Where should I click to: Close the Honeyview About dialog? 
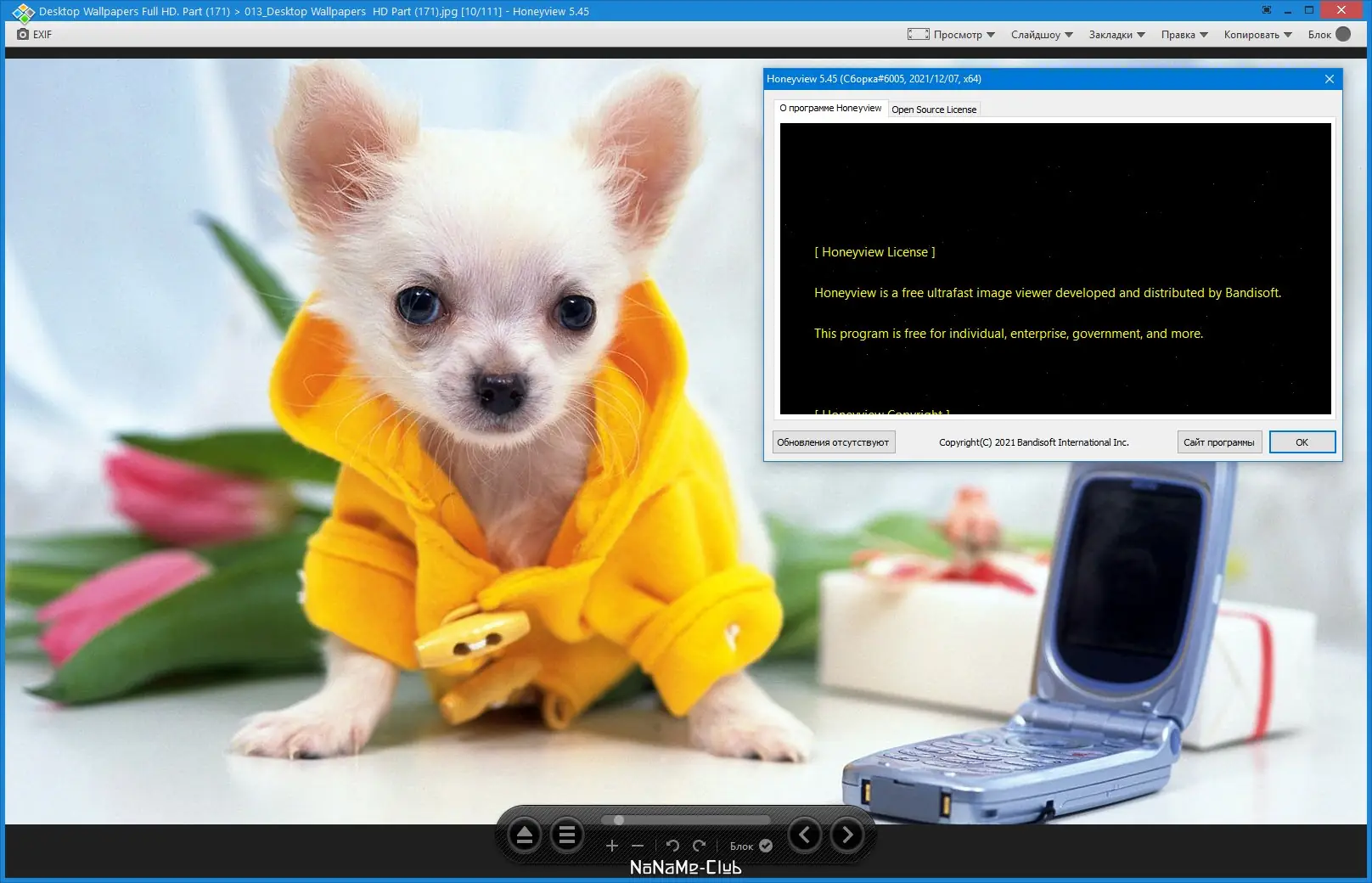point(1330,79)
